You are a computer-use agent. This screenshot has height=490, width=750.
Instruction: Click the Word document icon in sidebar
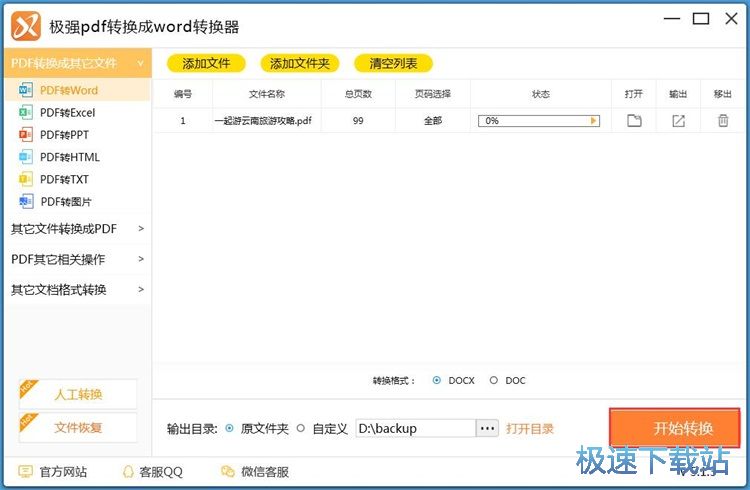coord(25,90)
